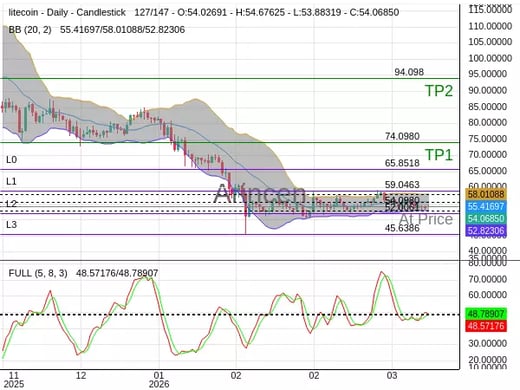The height and width of the screenshot is (390, 520).
Task: Select the O:54.02691 open price value
Action: coord(203,13)
